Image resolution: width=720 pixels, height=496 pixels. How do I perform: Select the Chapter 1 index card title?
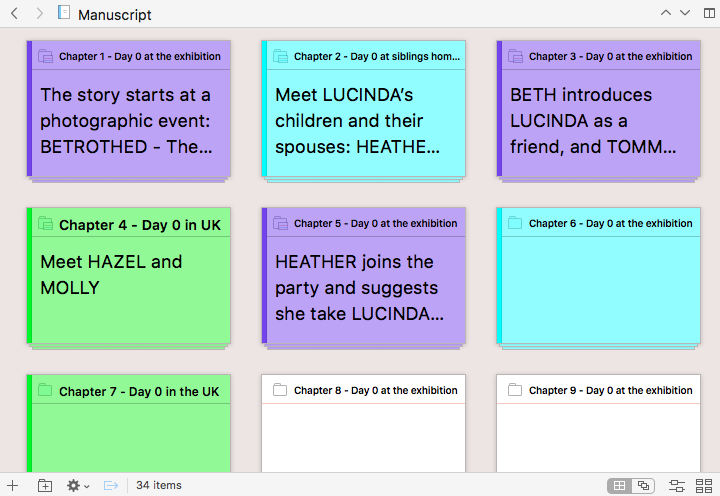pos(139,57)
